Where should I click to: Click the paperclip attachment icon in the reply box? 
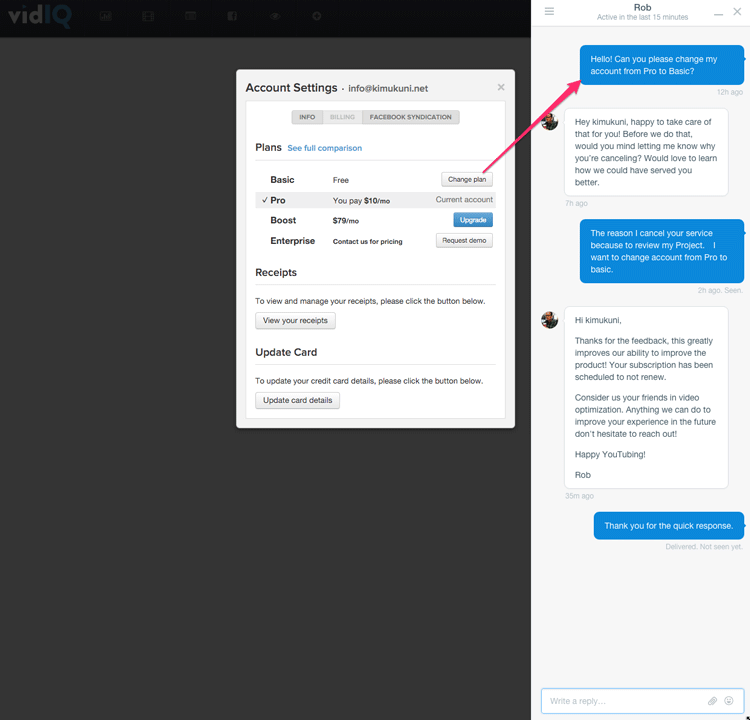(x=713, y=701)
